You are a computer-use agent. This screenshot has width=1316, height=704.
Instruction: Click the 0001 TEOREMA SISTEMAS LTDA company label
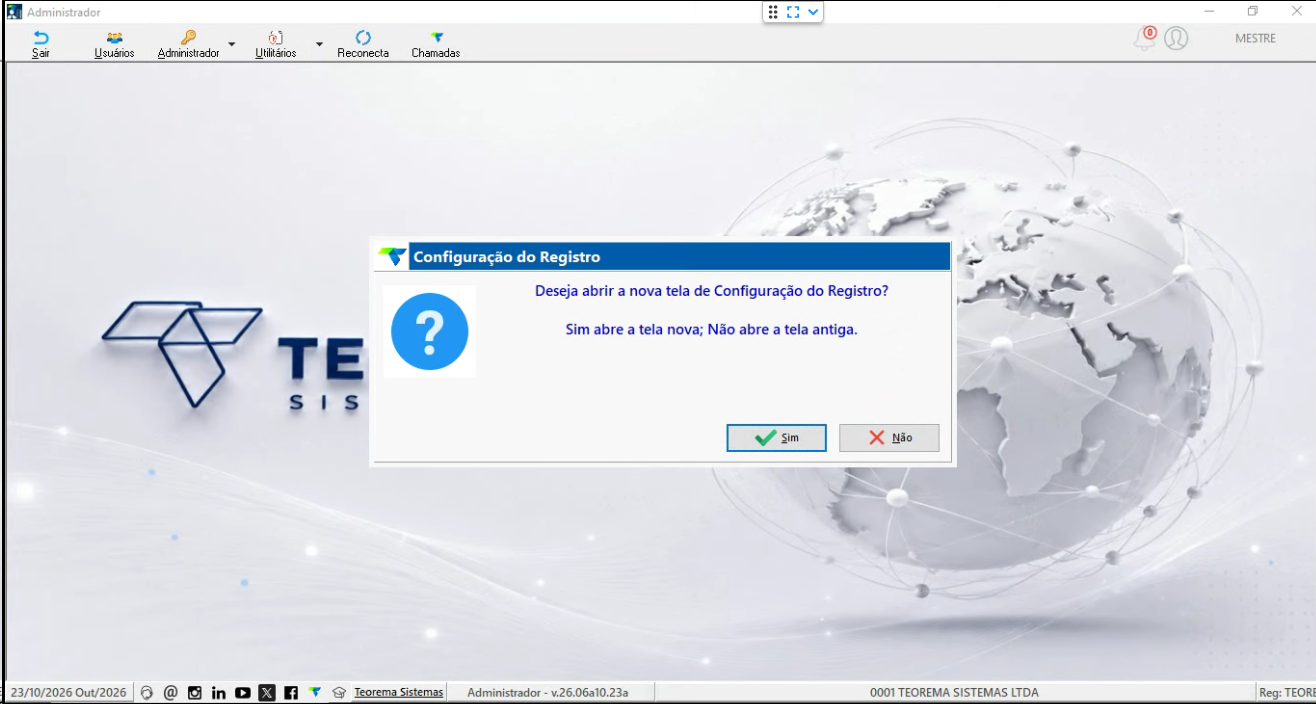pyautogui.click(x=954, y=692)
